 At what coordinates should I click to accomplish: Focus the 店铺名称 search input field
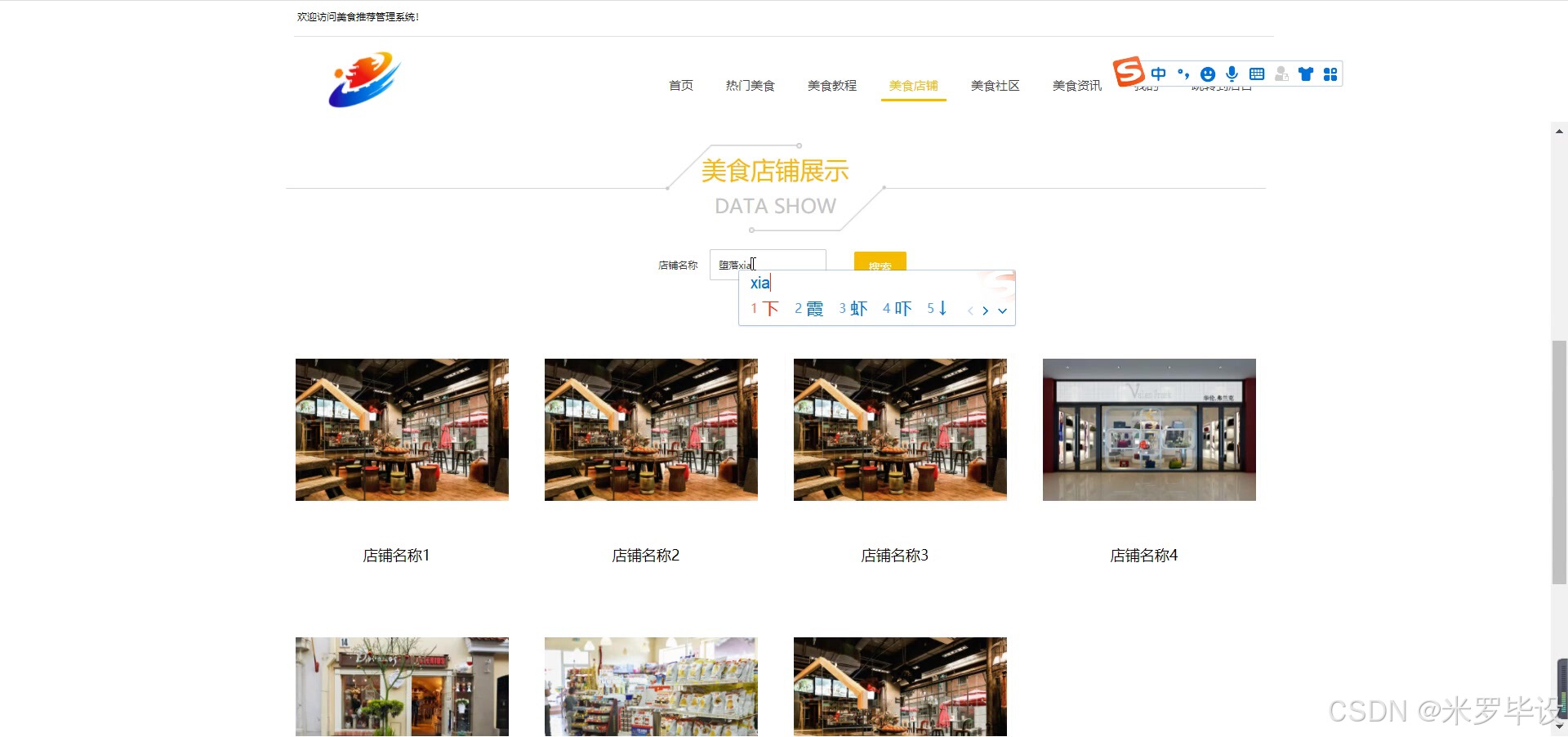pyautogui.click(x=768, y=264)
